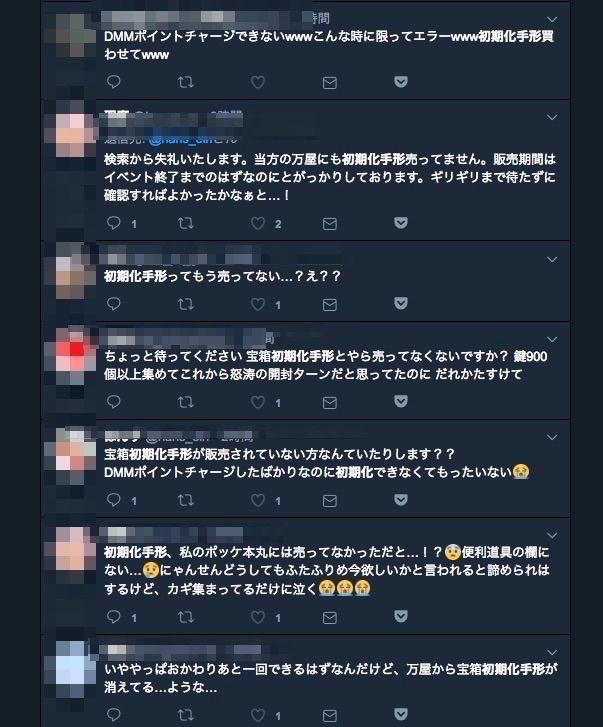Save the 検索から失礼いたします tweet to Pocket
This screenshot has height=727, width=603.
point(401,223)
